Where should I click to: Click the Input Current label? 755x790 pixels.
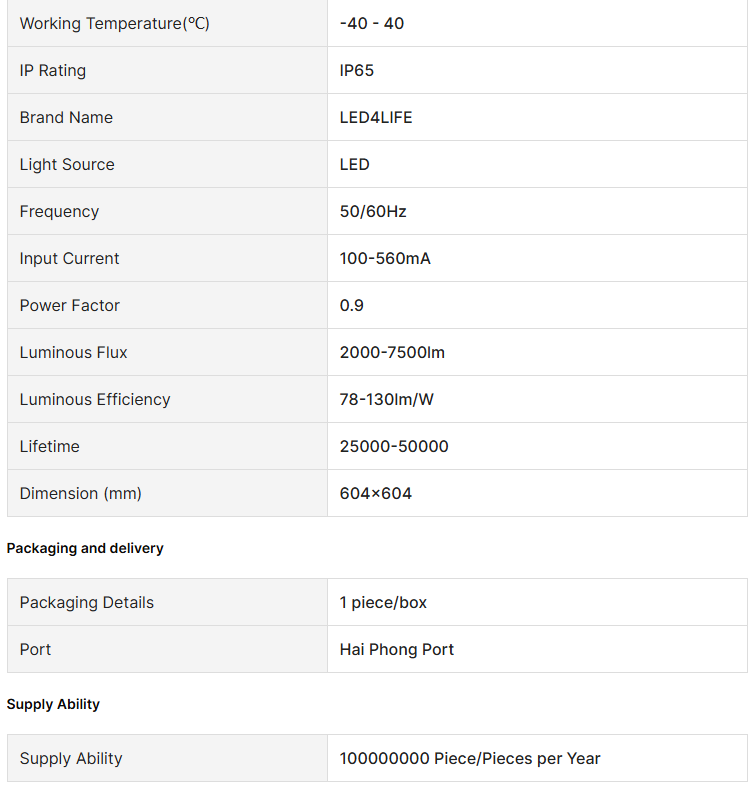click(x=69, y=258)
